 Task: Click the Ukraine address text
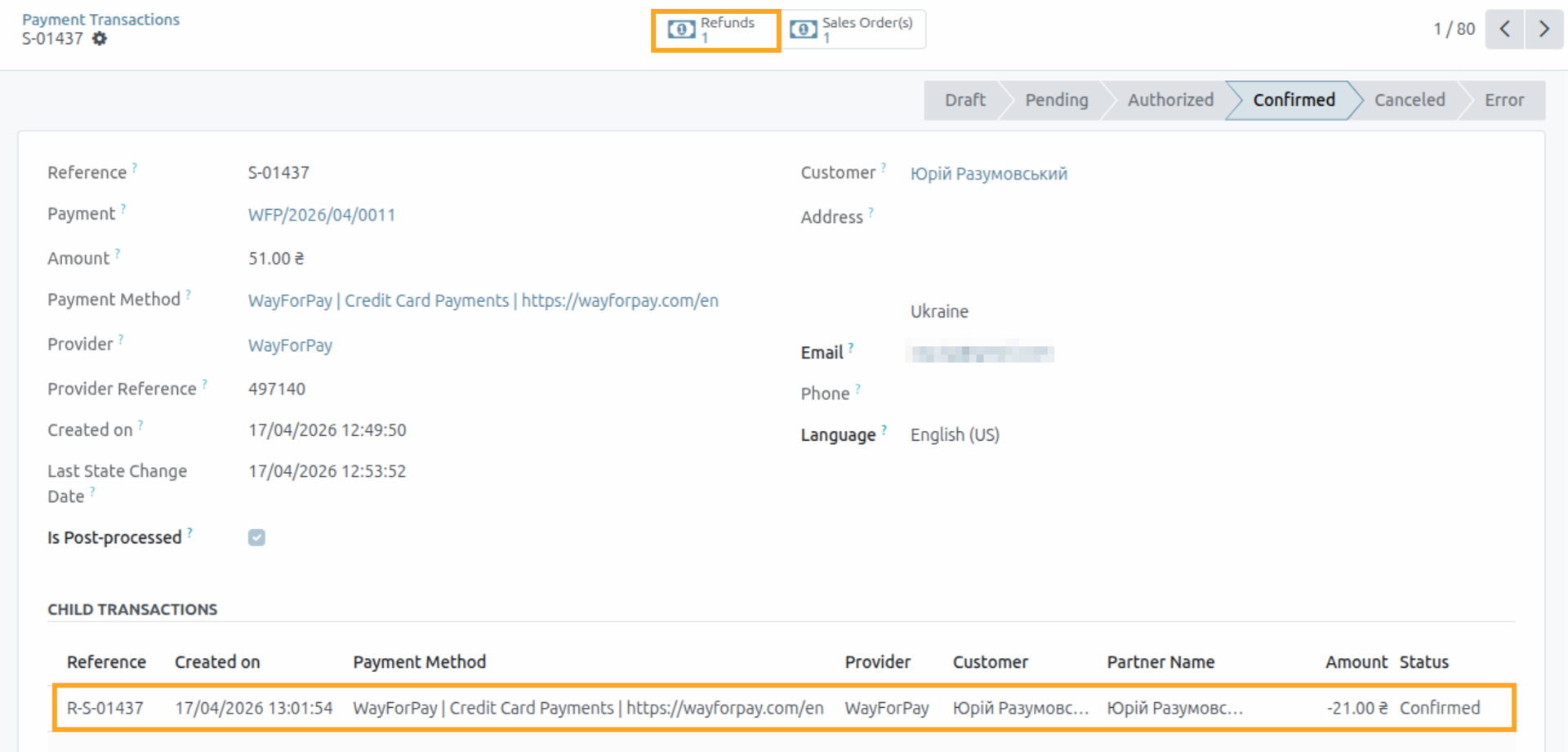point(939,311)
